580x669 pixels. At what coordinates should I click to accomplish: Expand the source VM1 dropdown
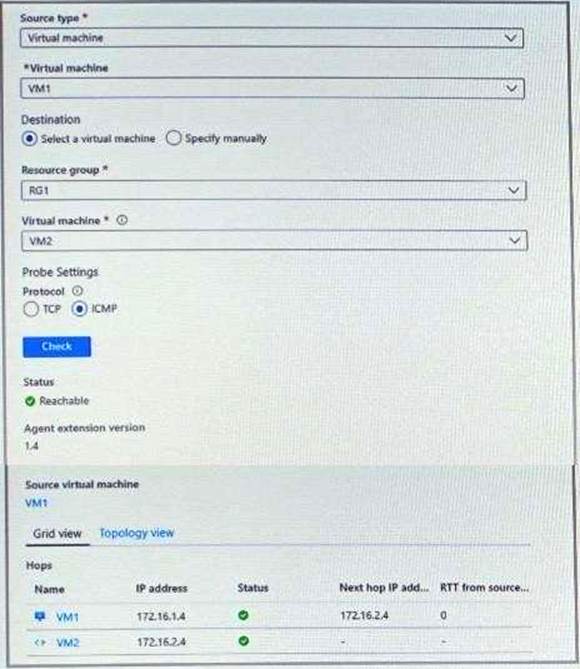[x=272, y=88]
